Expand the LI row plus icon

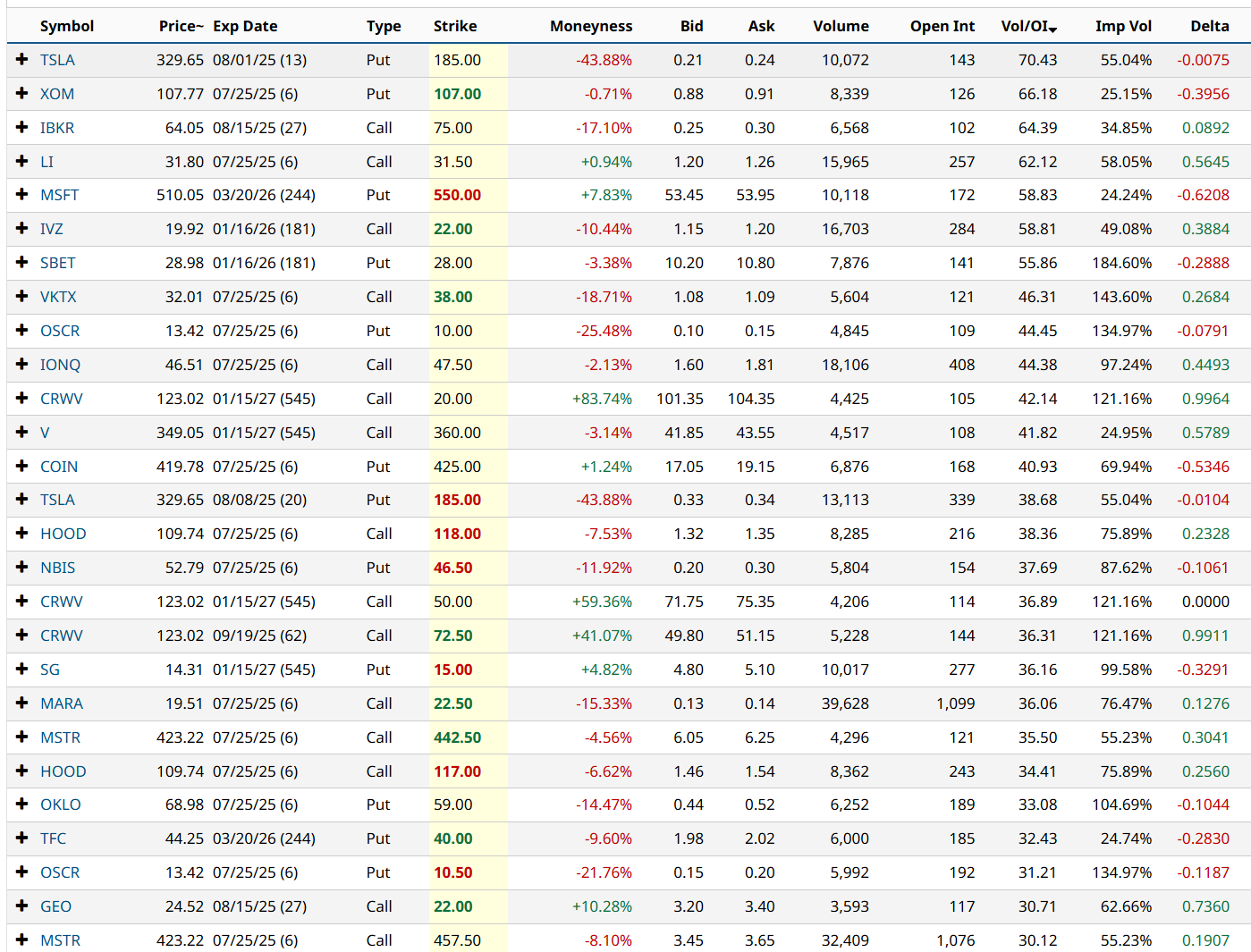click(x=22, y=161)
